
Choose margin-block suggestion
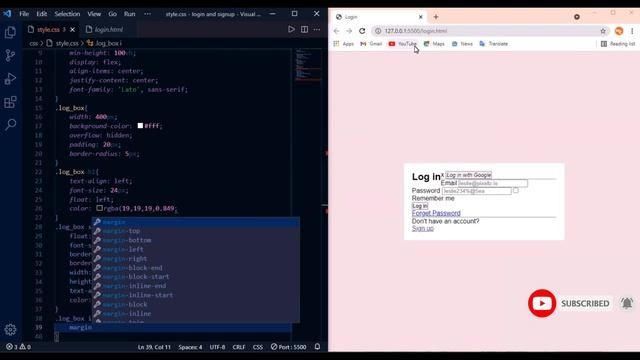coord(196,304)
